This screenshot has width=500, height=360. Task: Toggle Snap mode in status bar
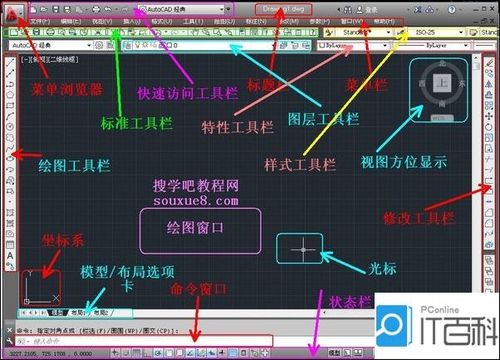(x=126, y=353)
